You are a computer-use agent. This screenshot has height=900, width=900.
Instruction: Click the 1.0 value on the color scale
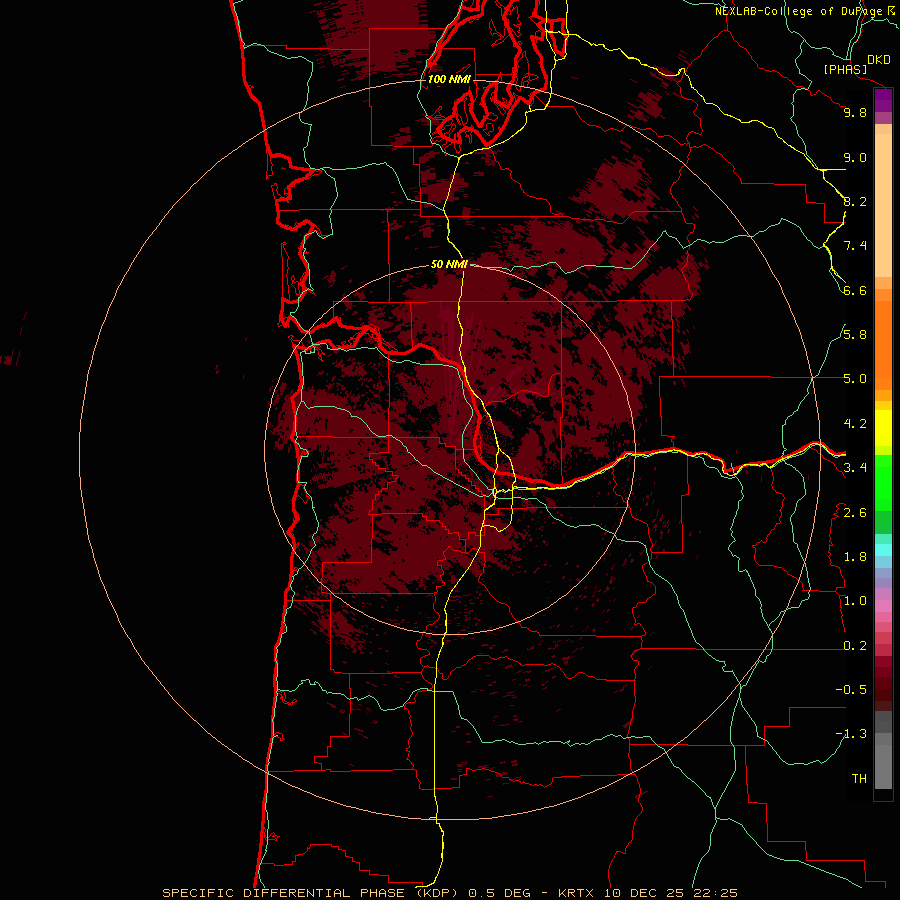coord(855,601)
